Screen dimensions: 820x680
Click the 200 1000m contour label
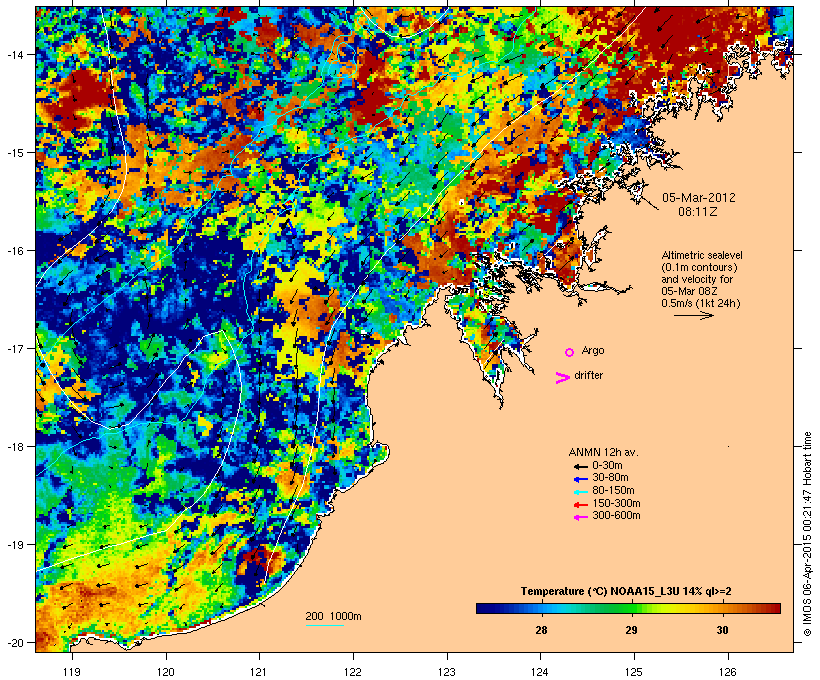coord(333,616)
